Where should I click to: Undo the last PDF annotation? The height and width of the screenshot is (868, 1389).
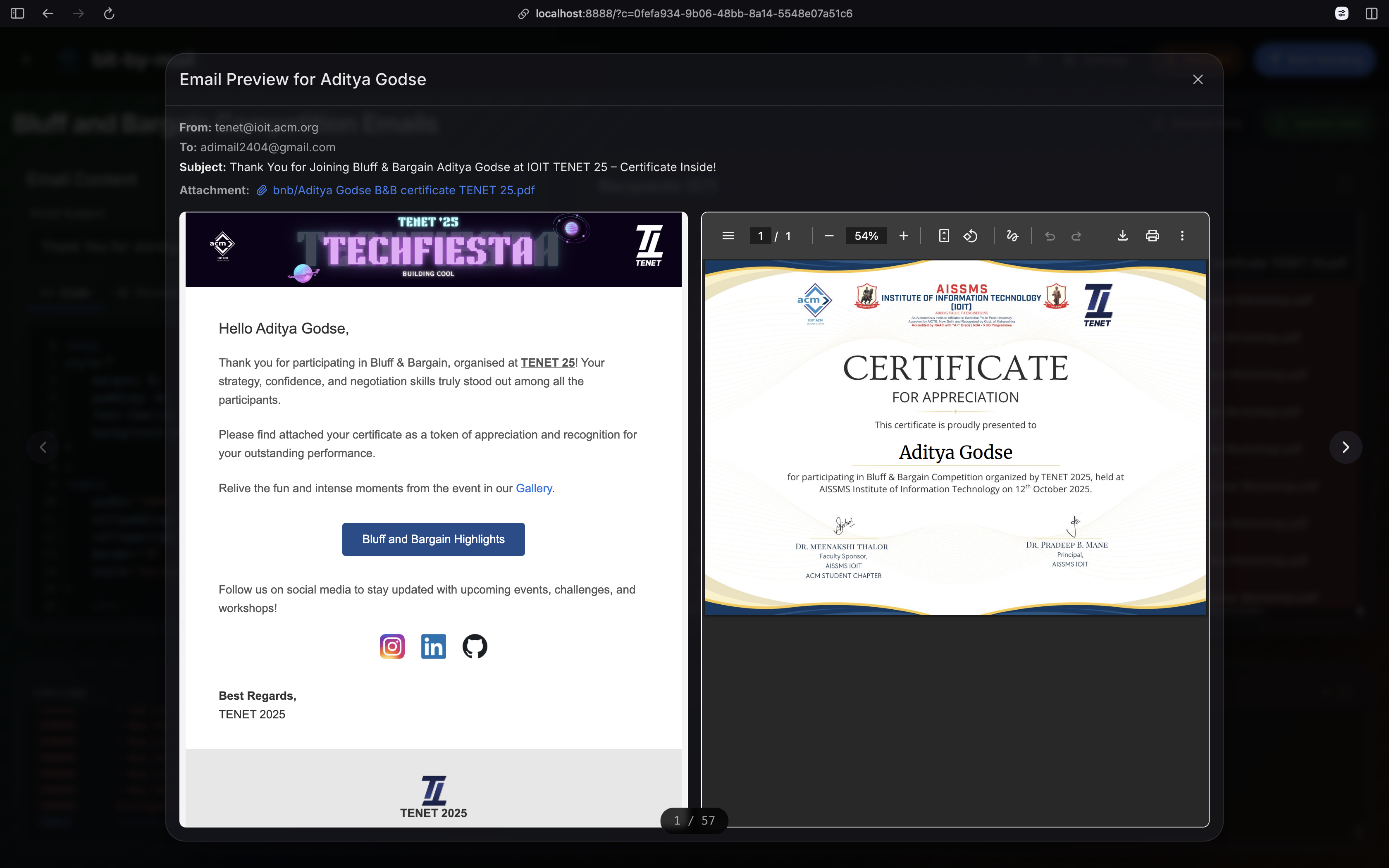coord(1050,235)
